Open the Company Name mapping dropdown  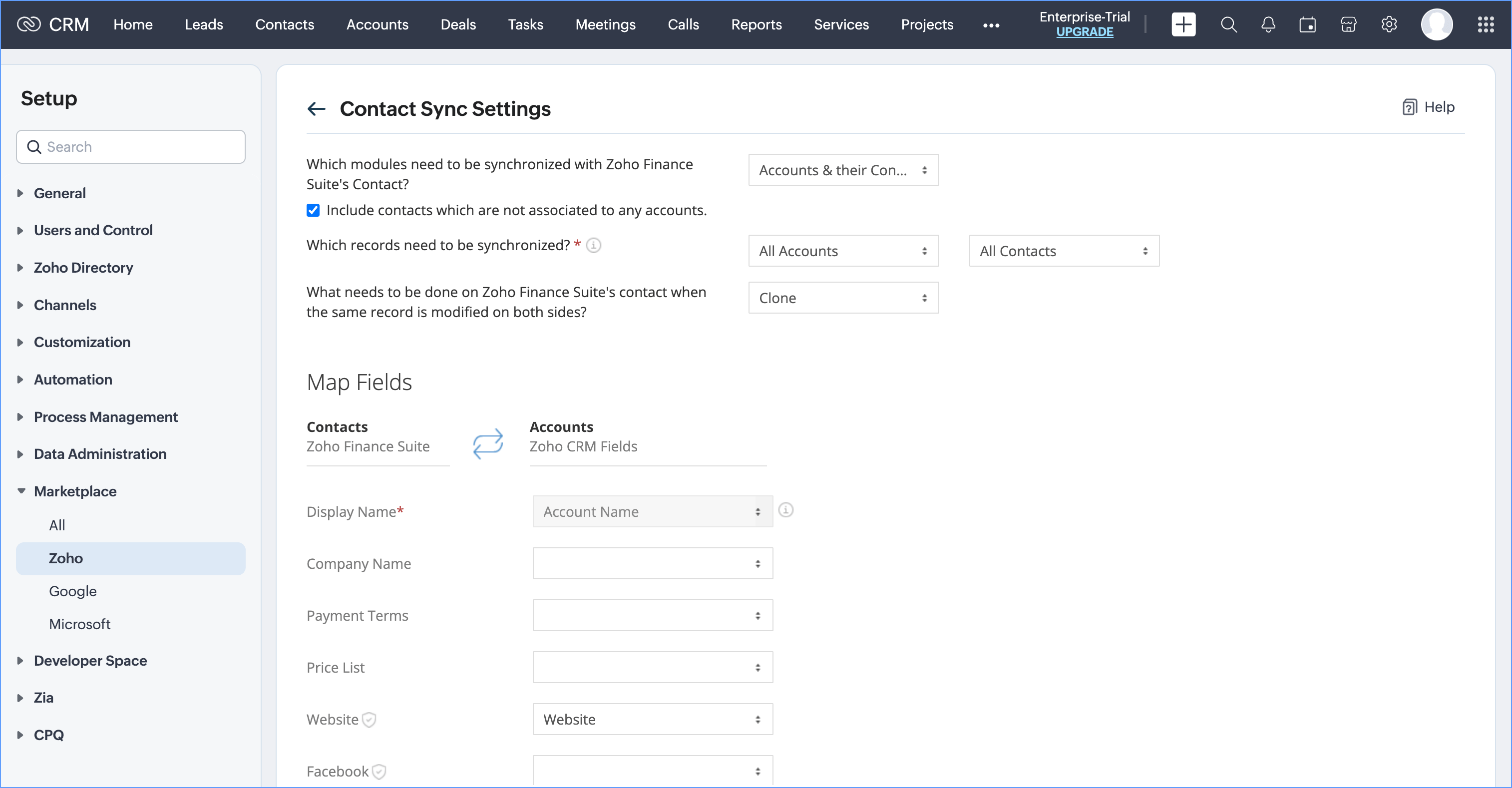652,563
